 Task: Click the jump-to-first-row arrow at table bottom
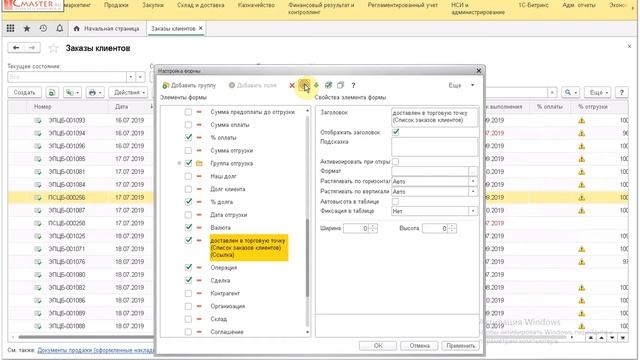pos(591,338)
